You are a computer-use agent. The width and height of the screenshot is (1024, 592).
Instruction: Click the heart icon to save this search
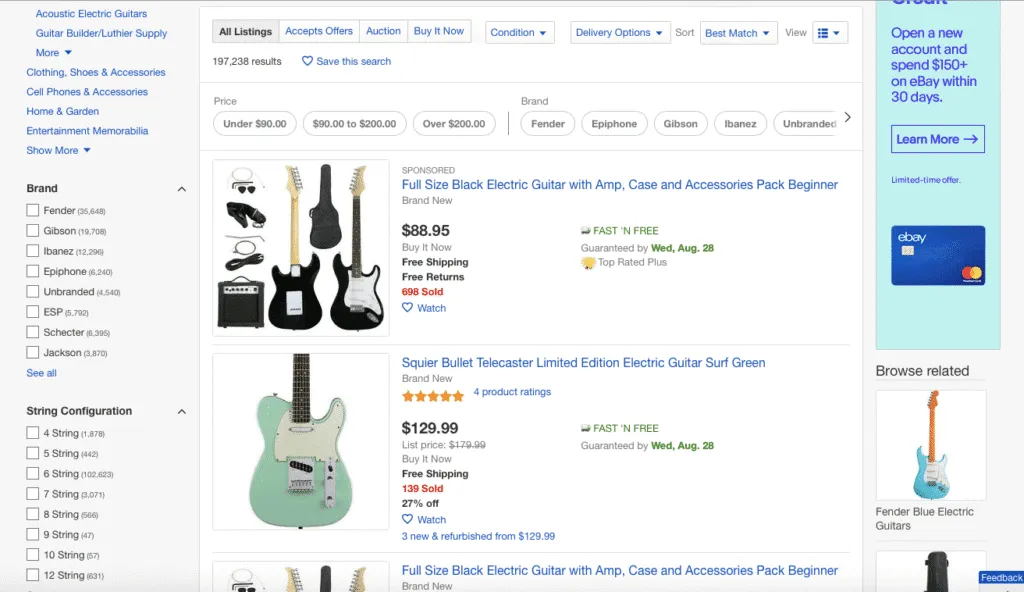[x=306, y=61]
